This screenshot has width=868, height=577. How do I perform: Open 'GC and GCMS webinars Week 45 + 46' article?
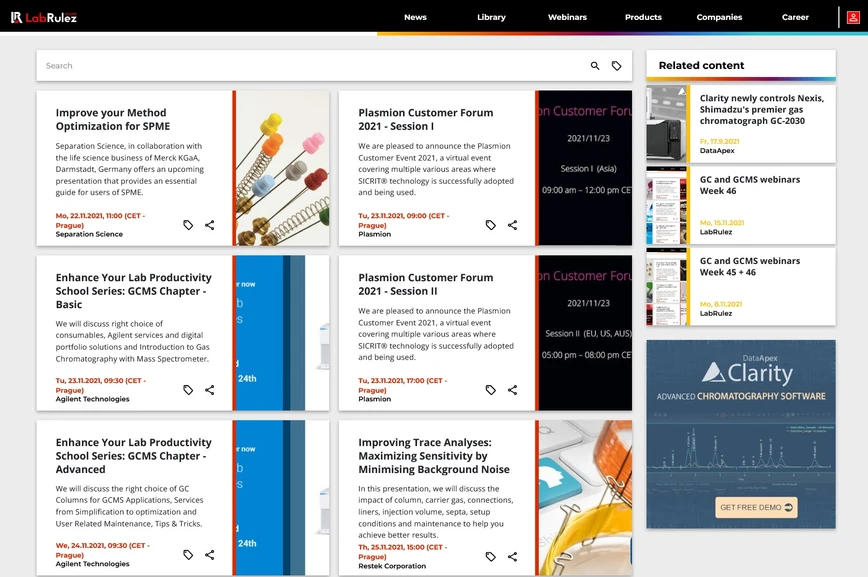click(750, 267)
